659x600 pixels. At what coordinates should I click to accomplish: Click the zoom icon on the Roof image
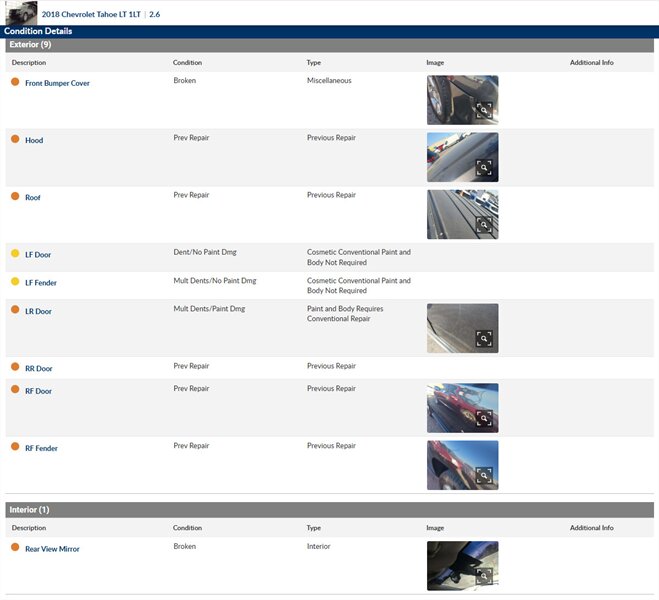click(483, 225)
